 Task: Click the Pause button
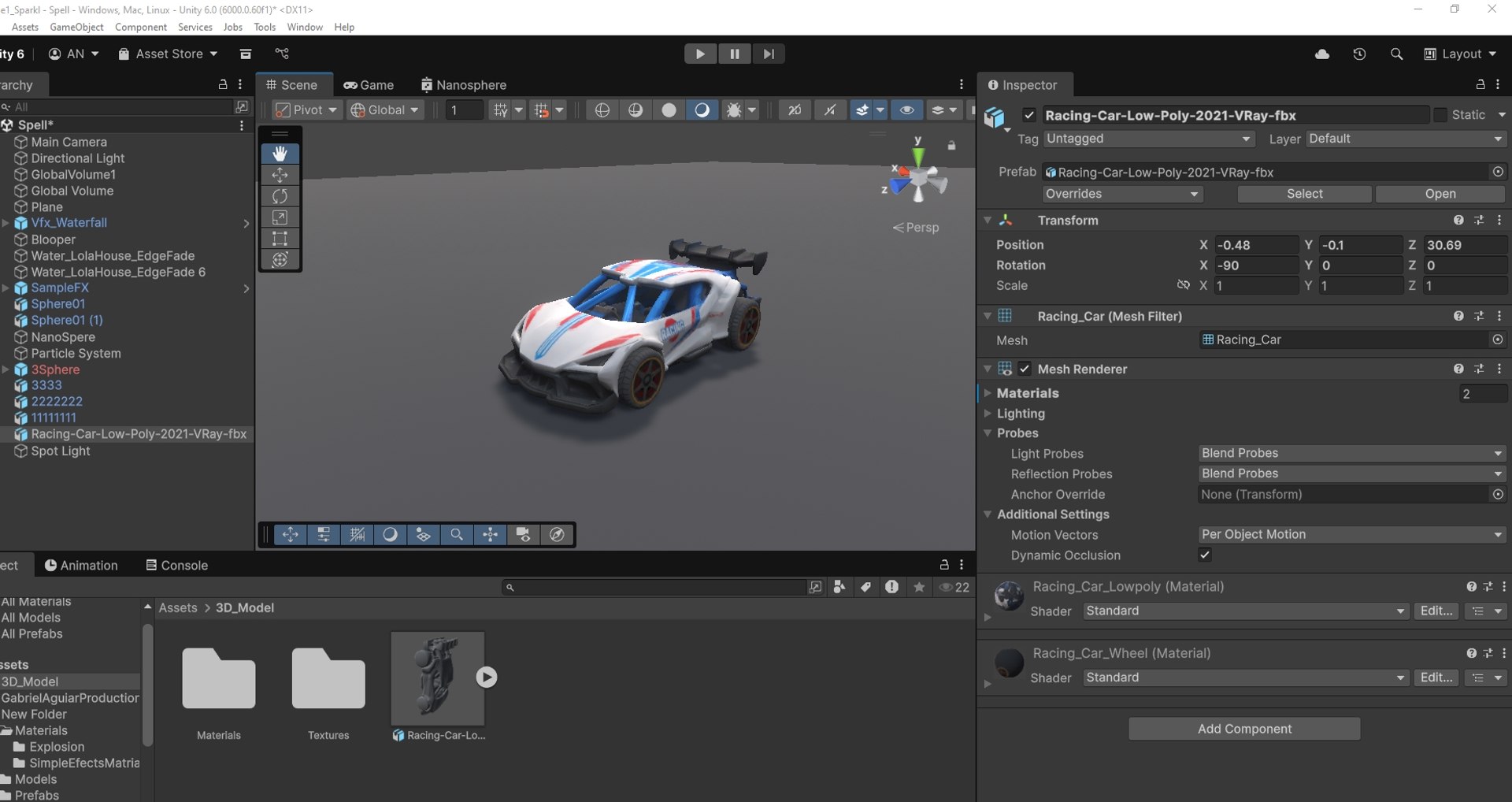(735, 54)
